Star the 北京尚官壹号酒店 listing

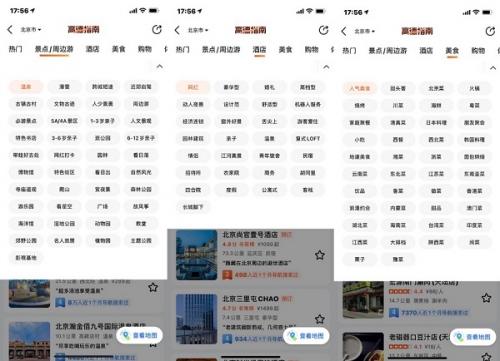[320, 255]
